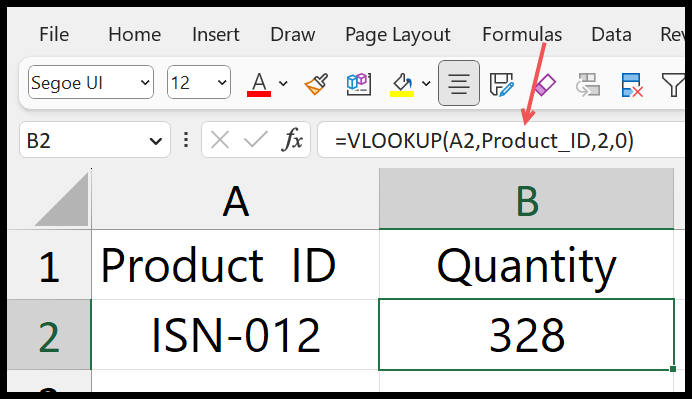Select row 1 header

pos(49,264)
